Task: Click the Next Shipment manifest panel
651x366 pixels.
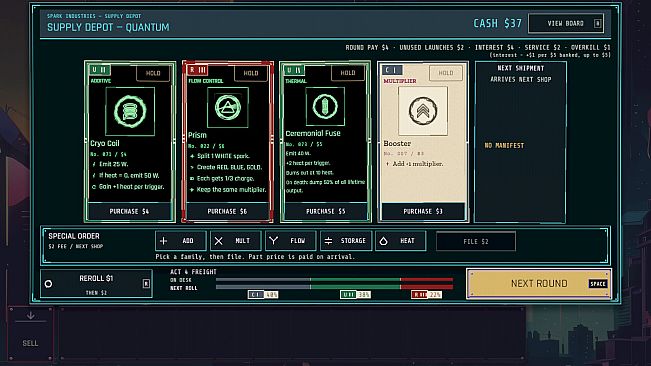Action: click(x=521, y=142)
